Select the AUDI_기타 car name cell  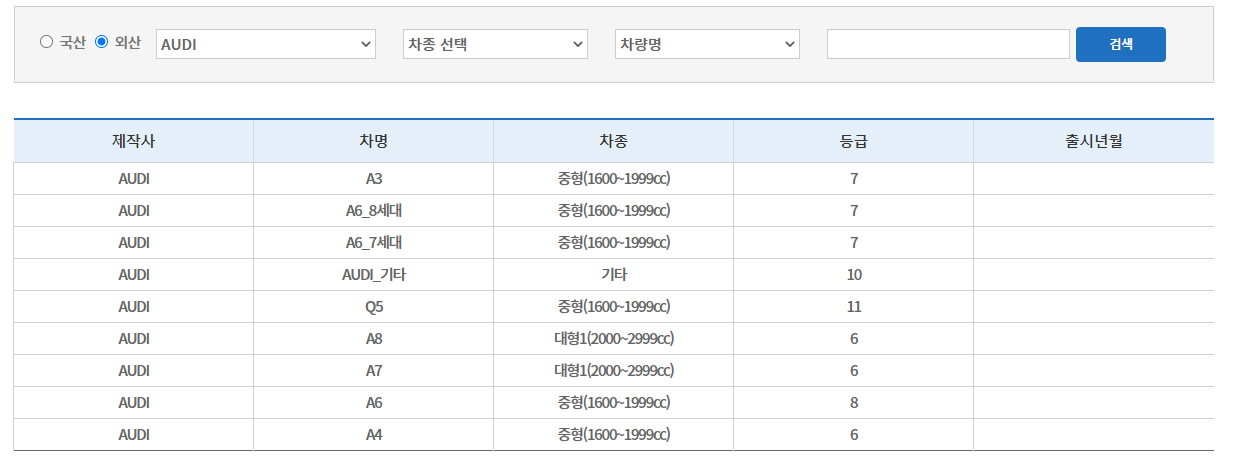(373, 275)
